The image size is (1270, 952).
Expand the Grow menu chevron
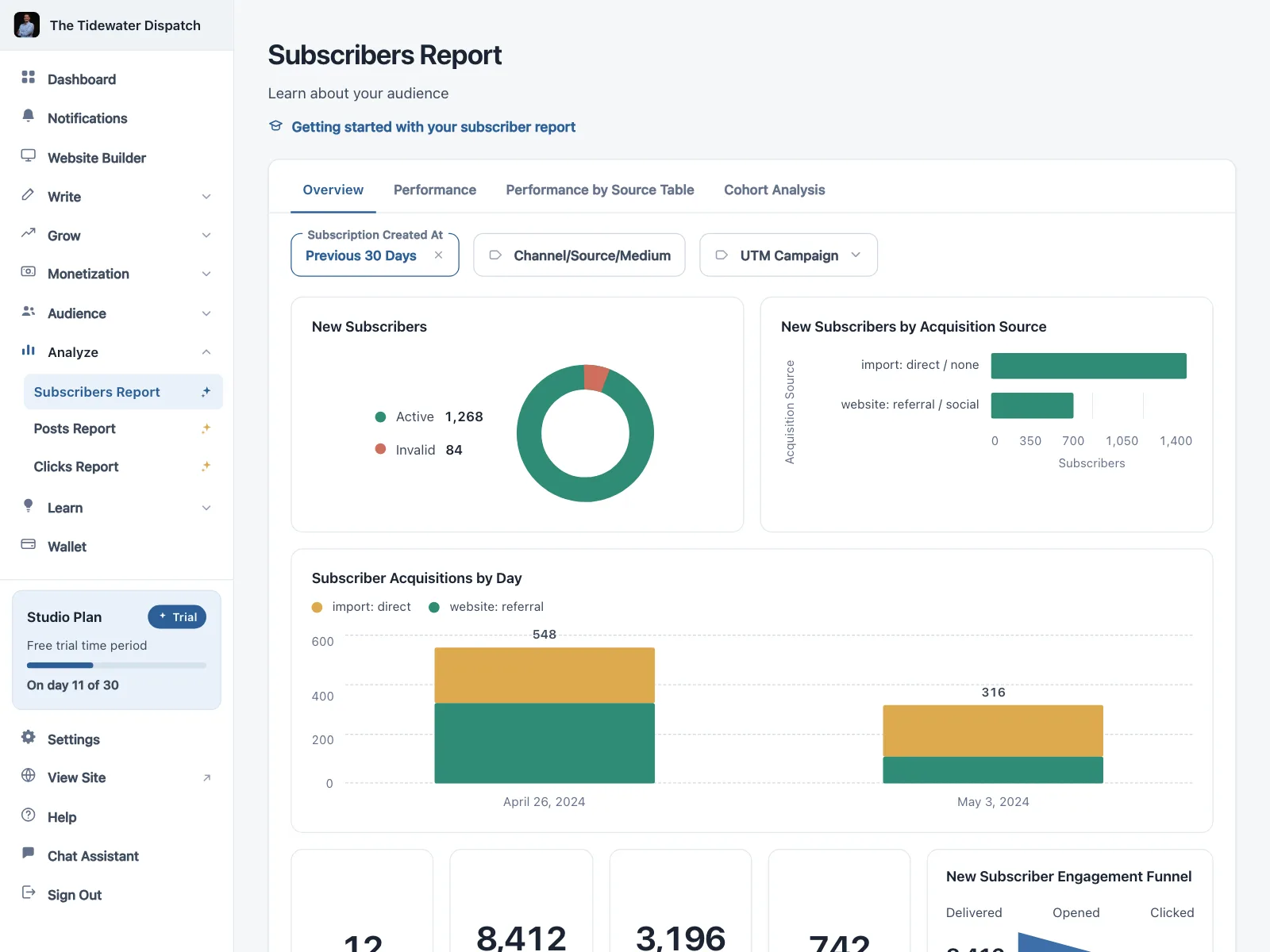206,236
